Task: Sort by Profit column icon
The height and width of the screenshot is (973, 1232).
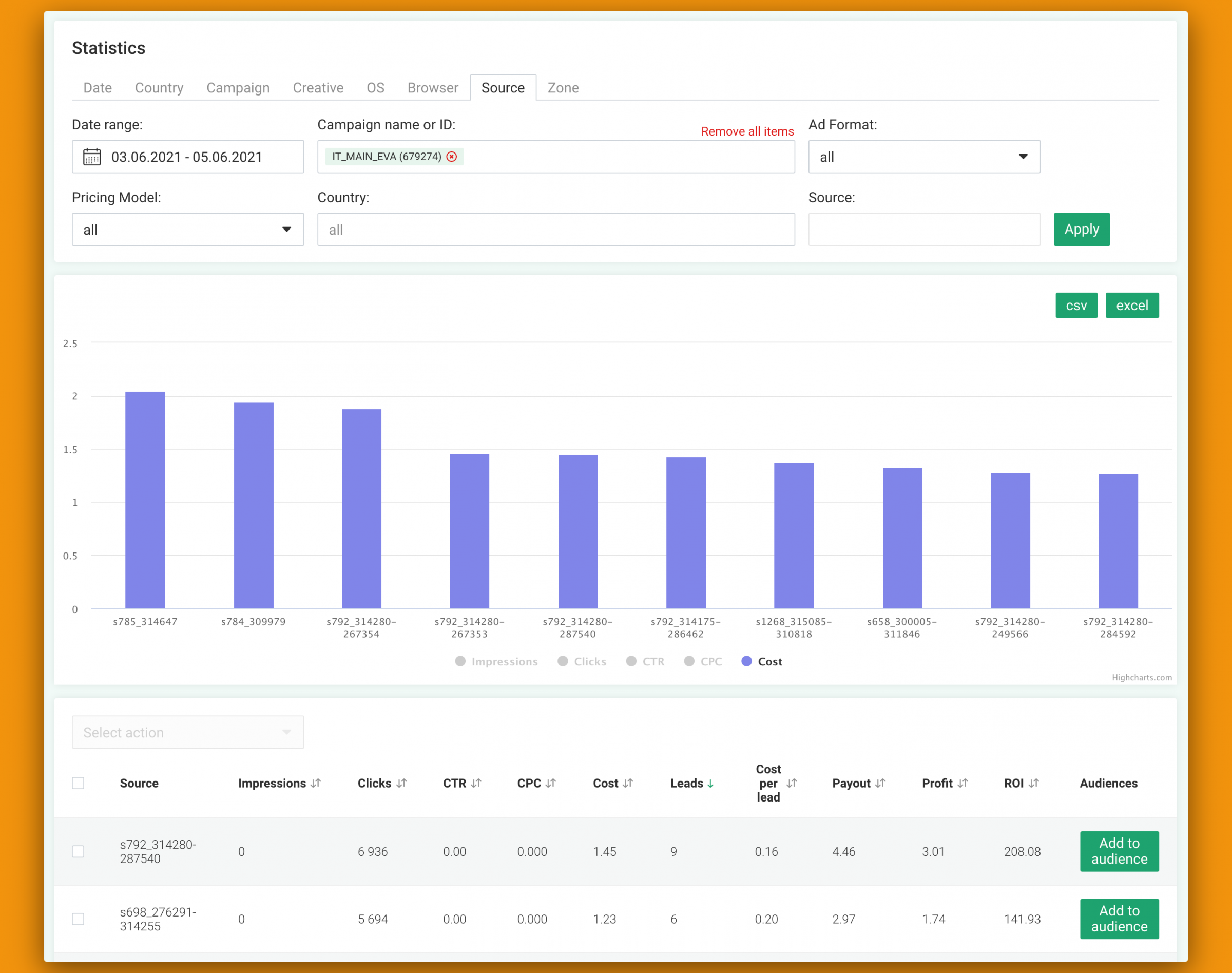Action: pos(962,784)
